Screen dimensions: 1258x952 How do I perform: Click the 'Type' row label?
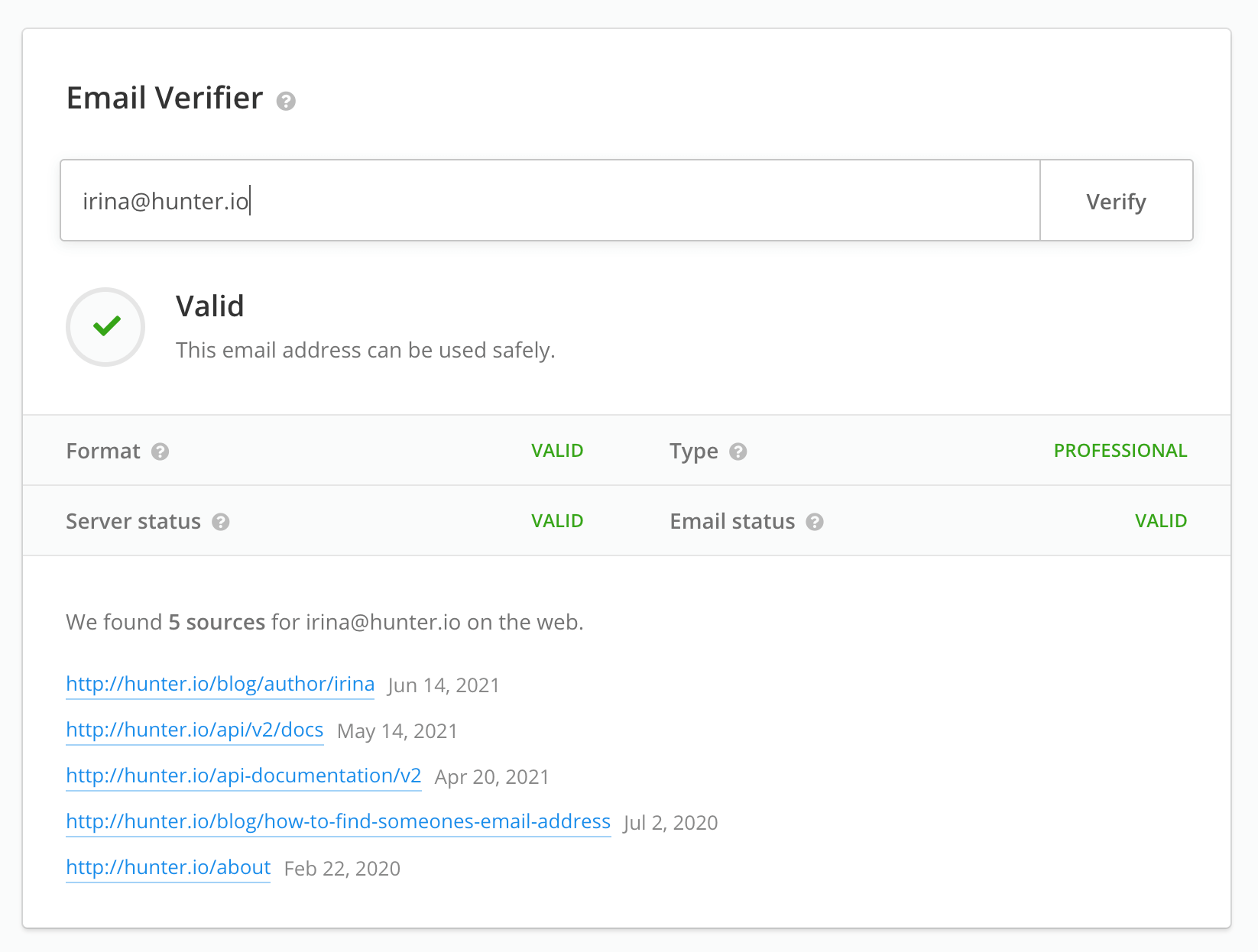(x=694, y=452)
